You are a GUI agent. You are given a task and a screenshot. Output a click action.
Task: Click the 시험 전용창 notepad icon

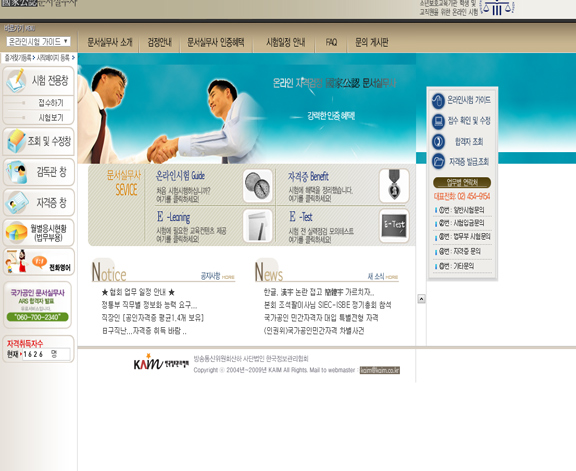tap(16, 80)
